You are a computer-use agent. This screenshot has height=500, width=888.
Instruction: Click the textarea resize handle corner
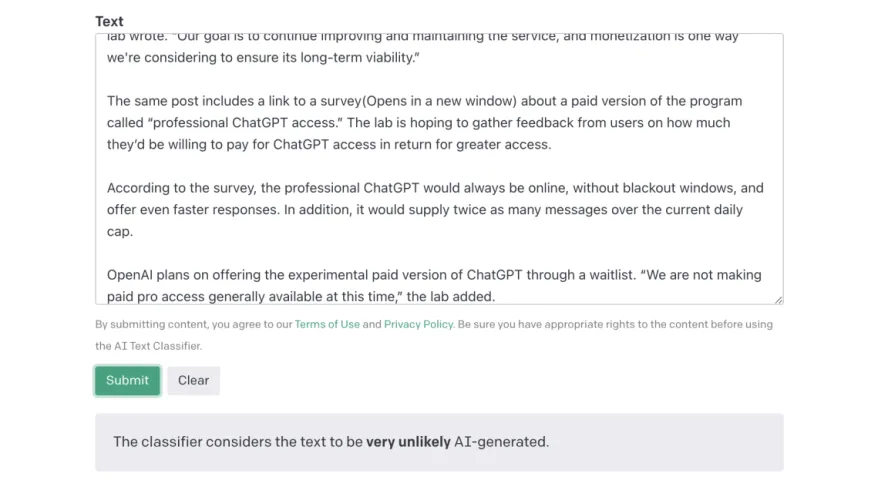click(778, 299)
